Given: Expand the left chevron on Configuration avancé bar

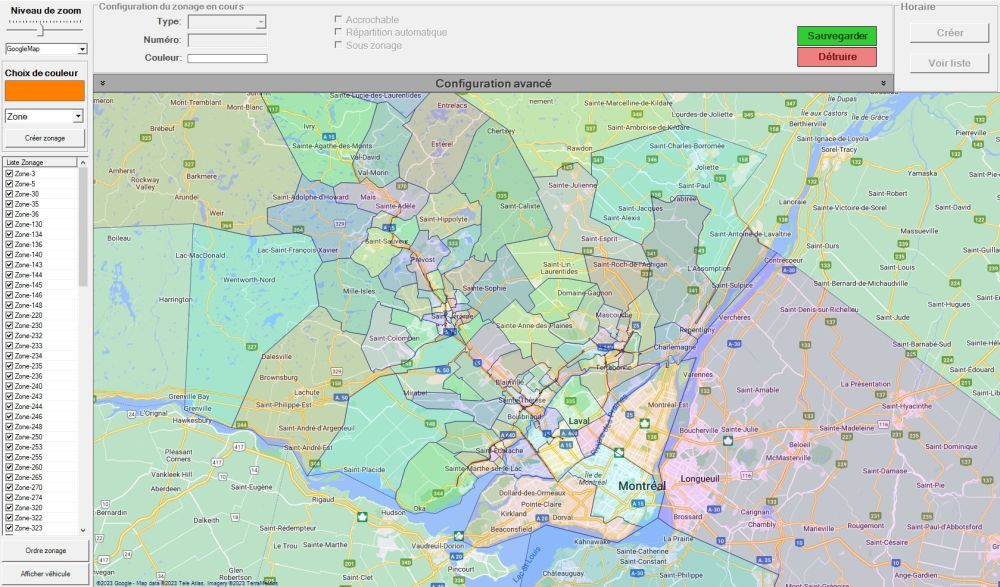Looking at the screenshot, I should [x=102, y=83].
